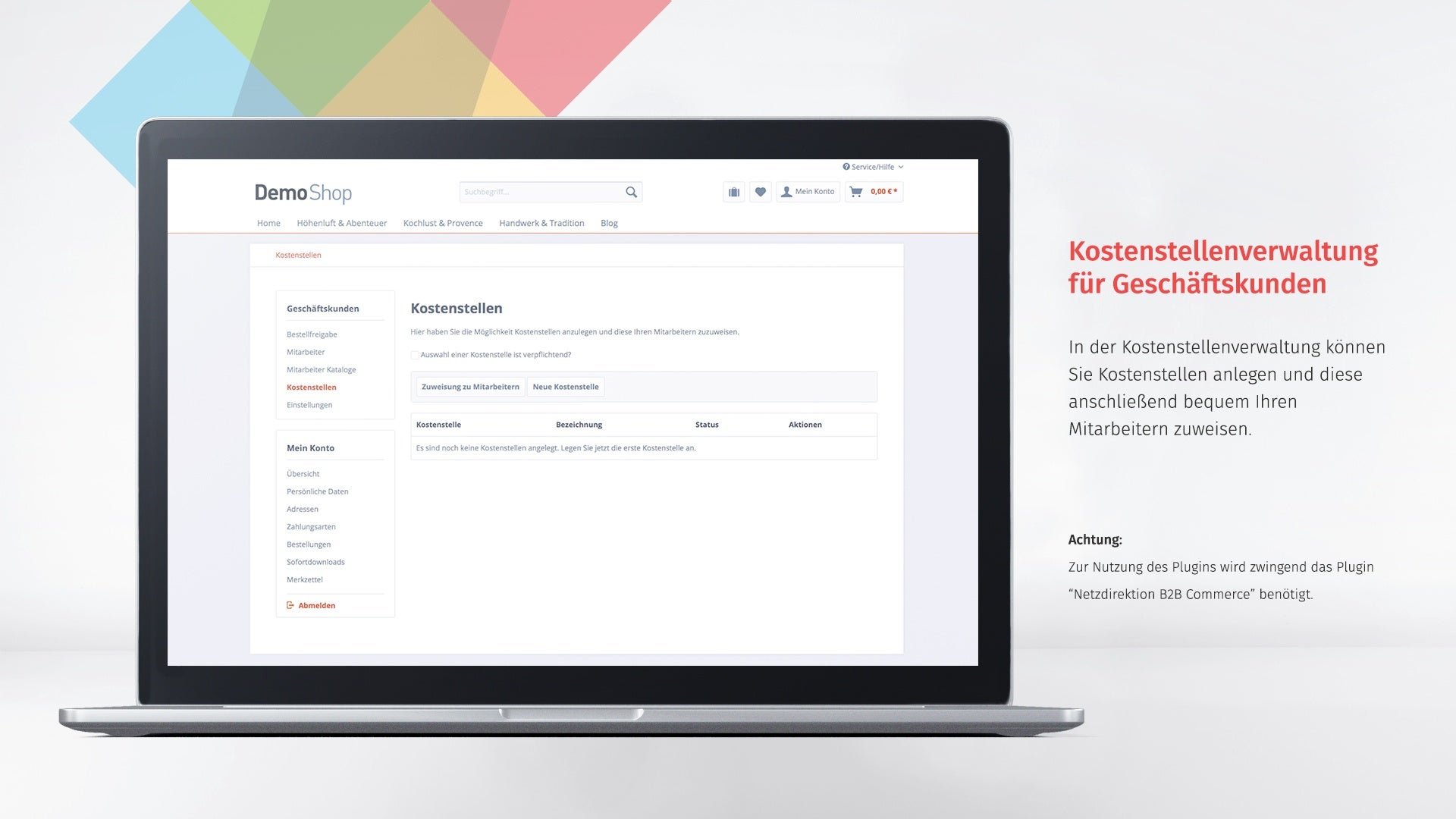Click 'Neue Kostenstelle' button
Viewport: 1456px width, 819px height.
tap(565, 386)
